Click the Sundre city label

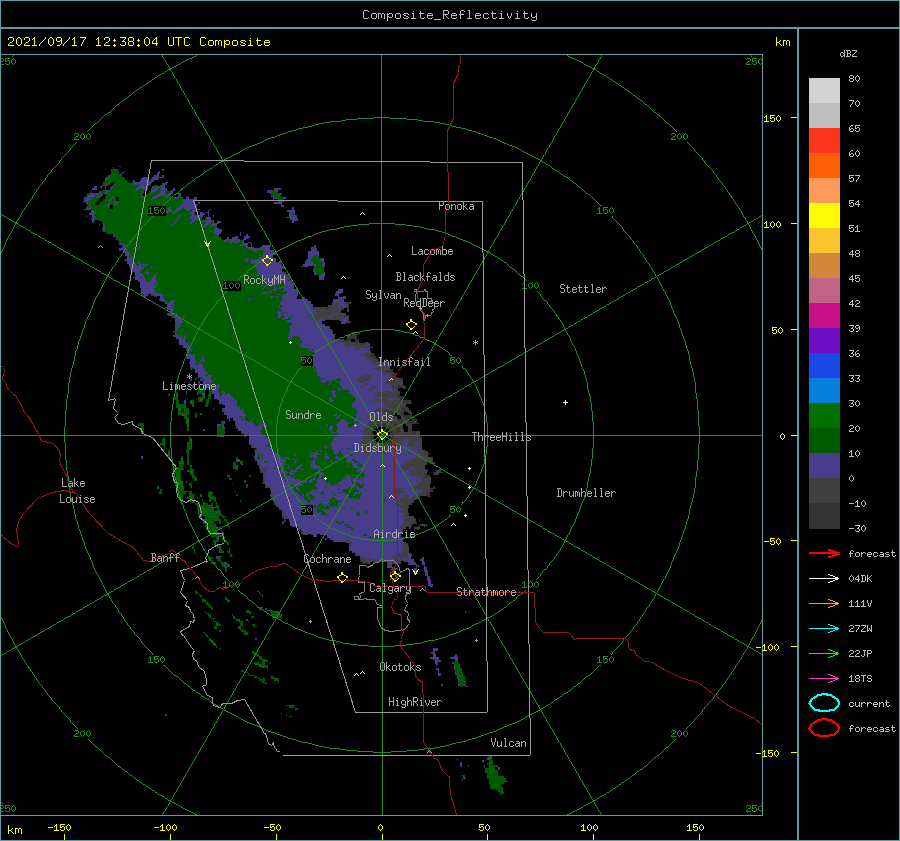coord(304,414)
